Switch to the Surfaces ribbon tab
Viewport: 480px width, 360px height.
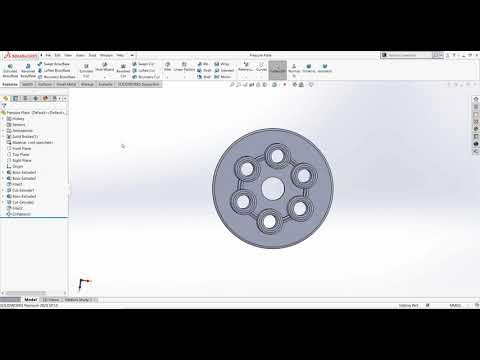[45, 84]
